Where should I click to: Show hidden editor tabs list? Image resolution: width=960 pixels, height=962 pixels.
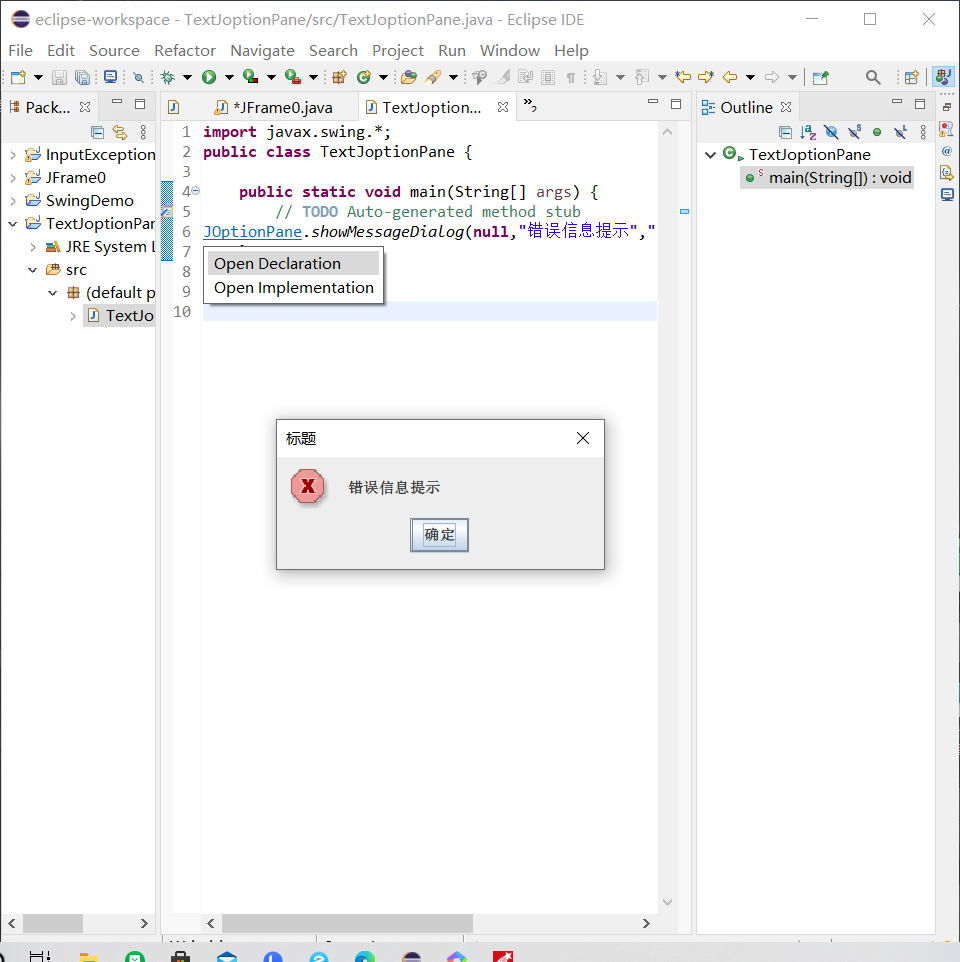tap(530, 106)
